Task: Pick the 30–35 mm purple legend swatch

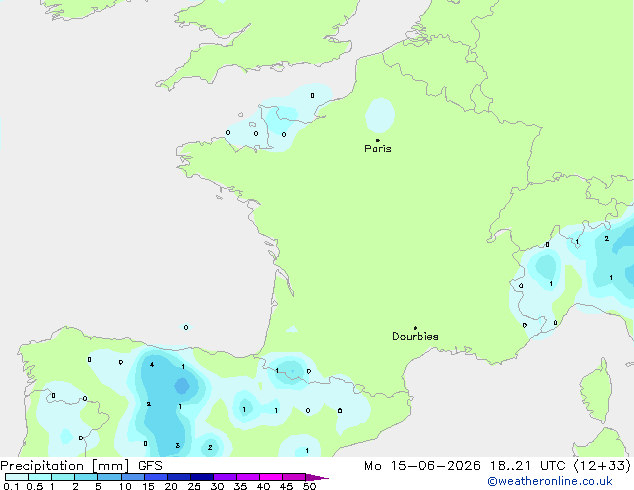Action: coord(225,477)
